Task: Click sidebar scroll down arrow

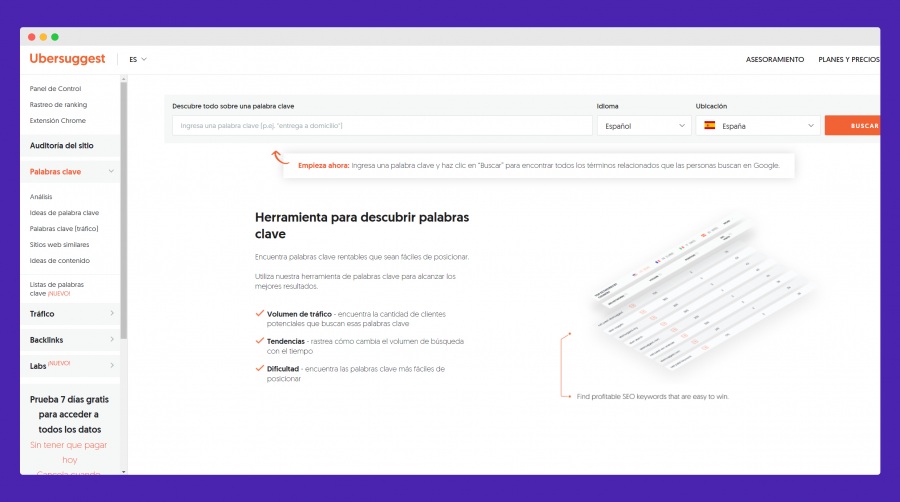Action: [x=123, y=472]
